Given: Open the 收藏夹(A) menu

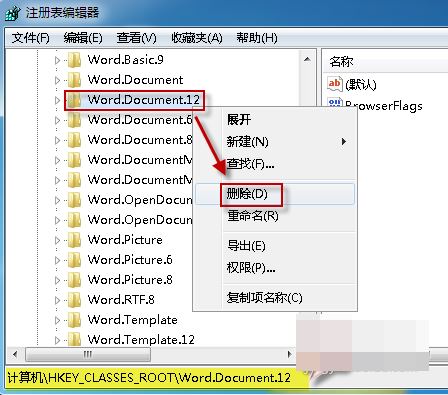Looking at the screenshot, I should (x=197, y=38).
